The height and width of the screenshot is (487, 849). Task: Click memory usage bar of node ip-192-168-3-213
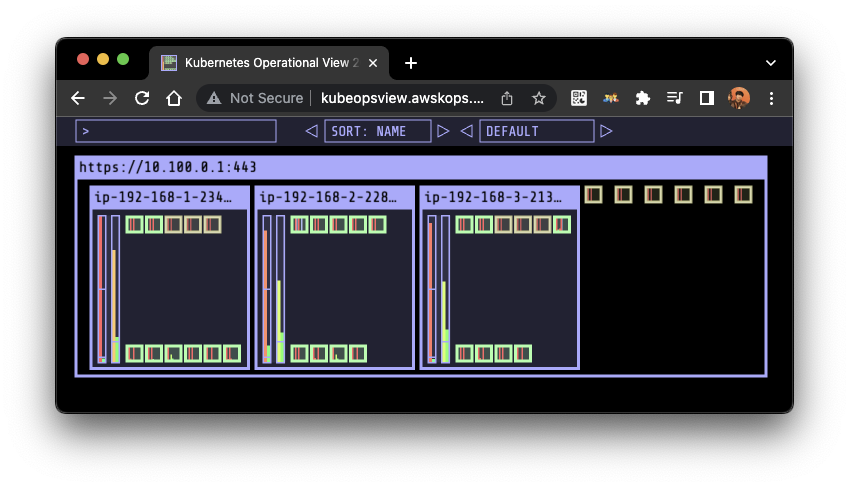pyautogui.click(x=446, y=289)
